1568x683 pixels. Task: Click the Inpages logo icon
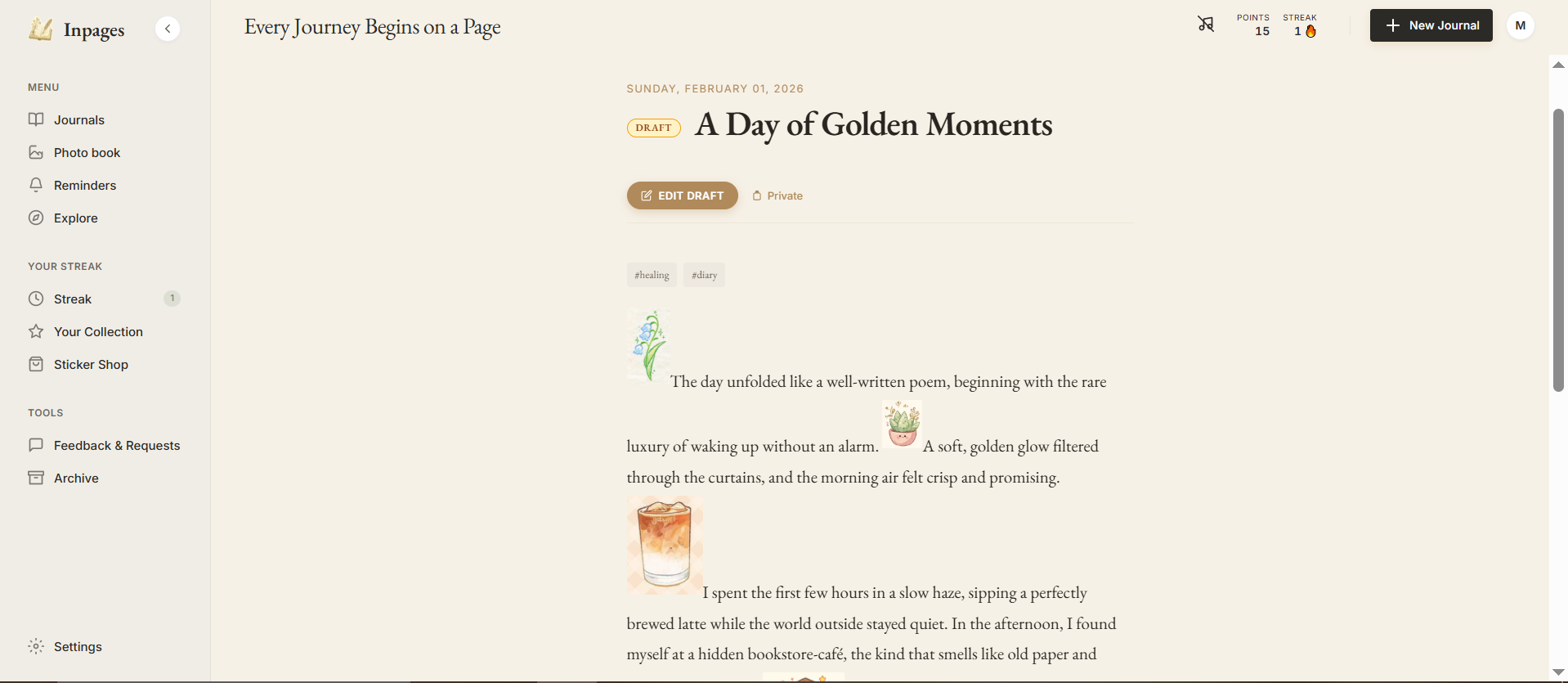40,28
